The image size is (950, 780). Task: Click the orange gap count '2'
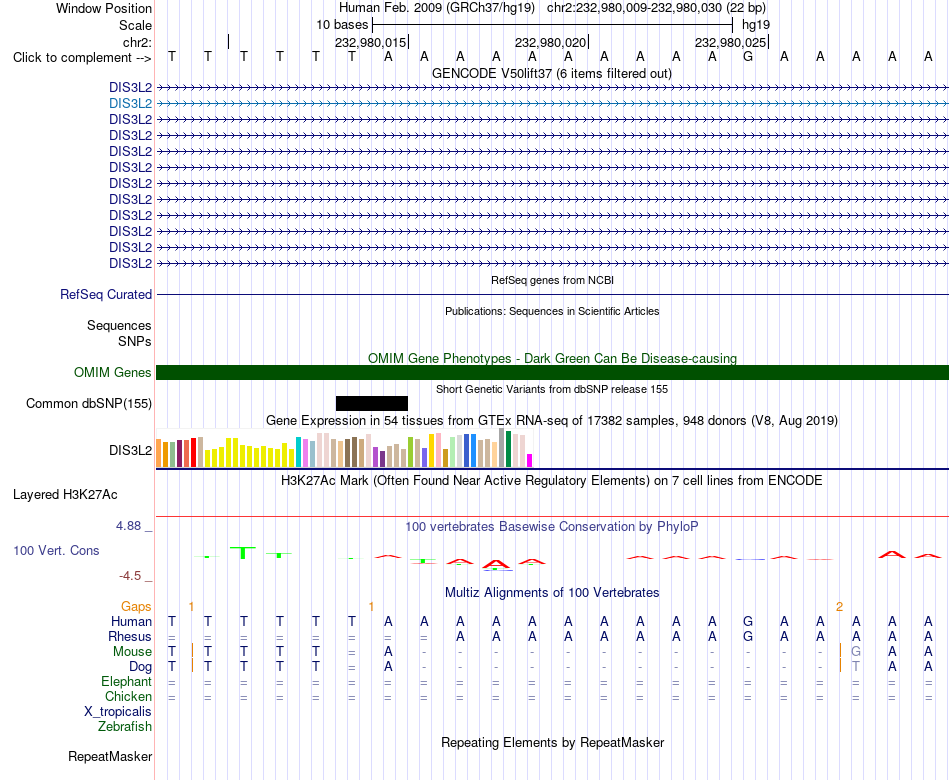839,607
